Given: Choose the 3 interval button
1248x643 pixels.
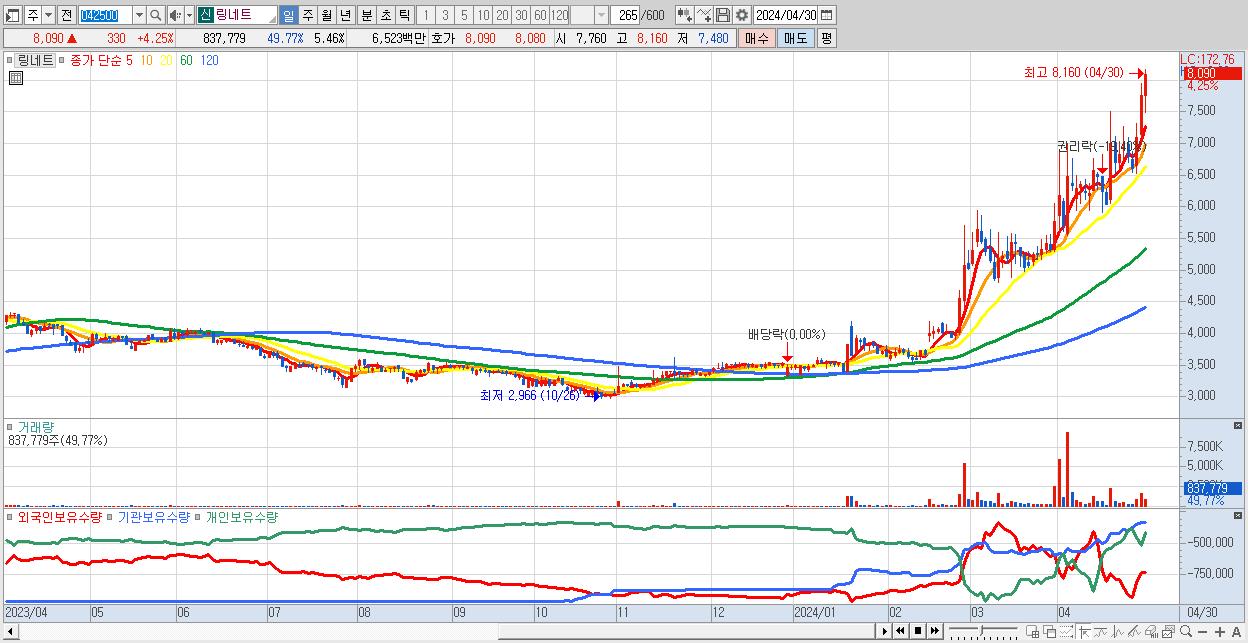Looking at the screenshot, I should pos(445,15).
